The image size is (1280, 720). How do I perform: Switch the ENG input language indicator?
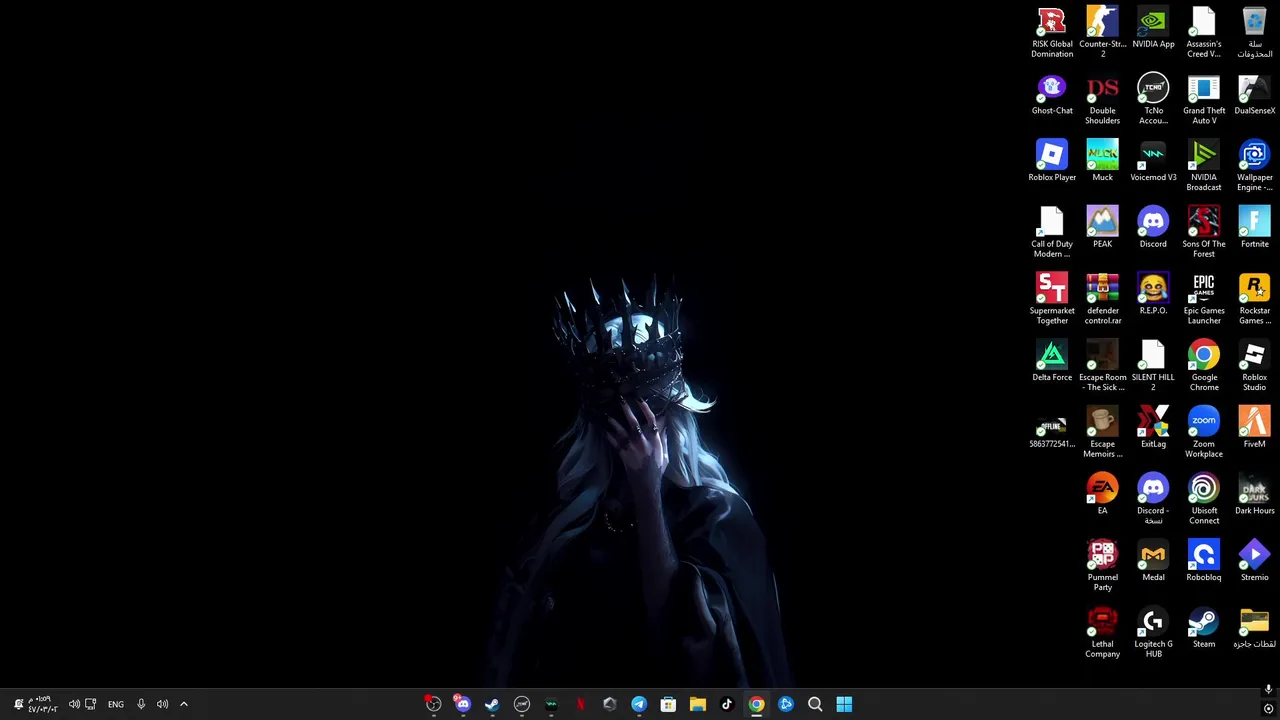click(116, 704)
